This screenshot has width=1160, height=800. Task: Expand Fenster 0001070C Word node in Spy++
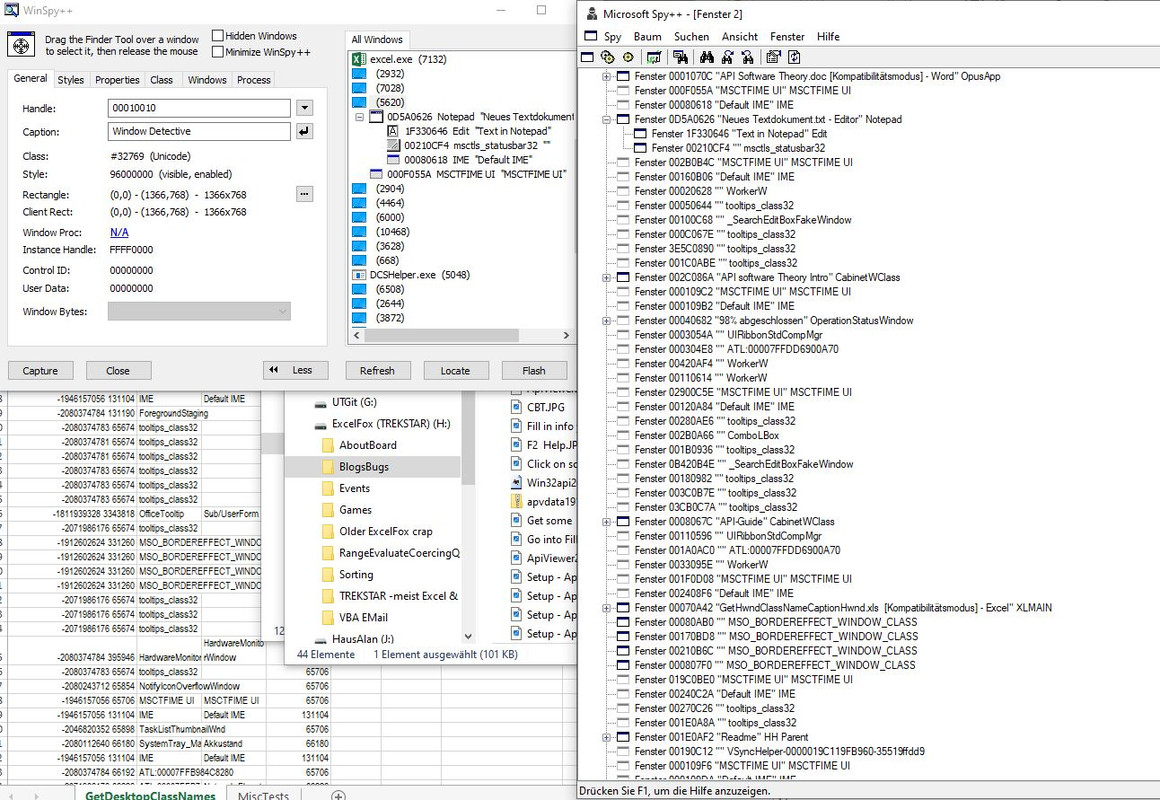[606, 76]
